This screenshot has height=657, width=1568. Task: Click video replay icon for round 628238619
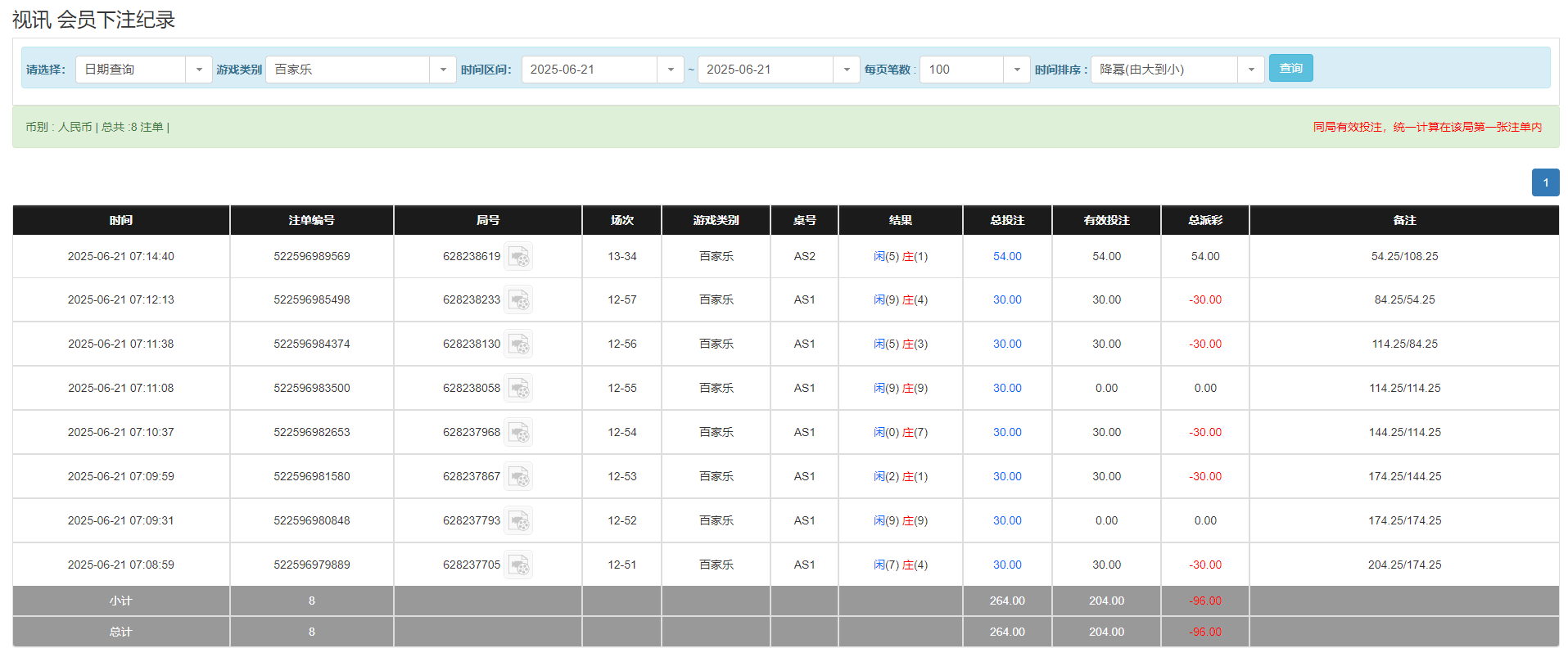(x=518, y=257)
